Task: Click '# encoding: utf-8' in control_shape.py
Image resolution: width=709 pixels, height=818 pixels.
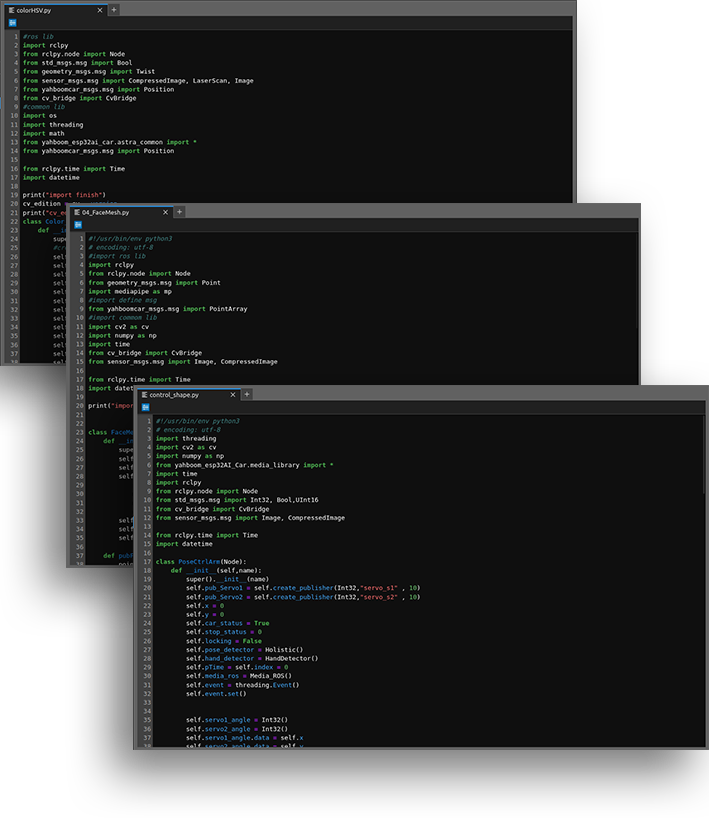Action: click(x=188, y=430)
